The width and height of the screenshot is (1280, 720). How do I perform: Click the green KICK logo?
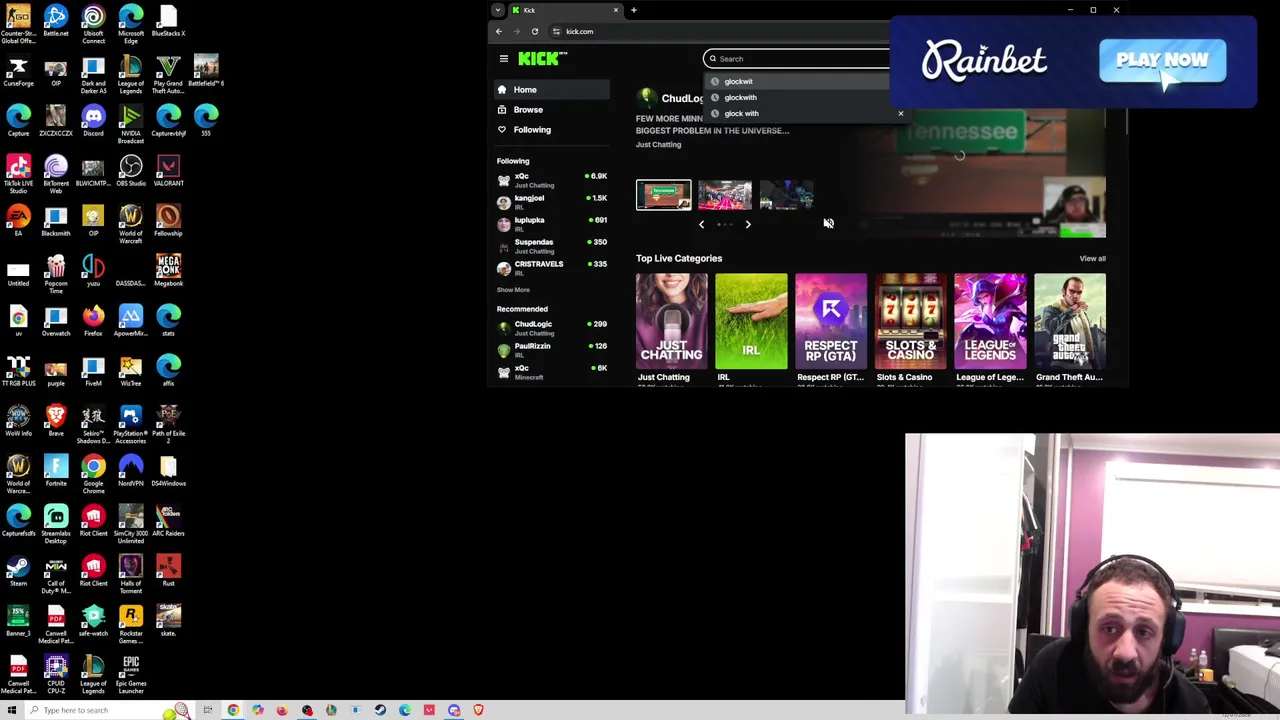[x=540, y=59]
